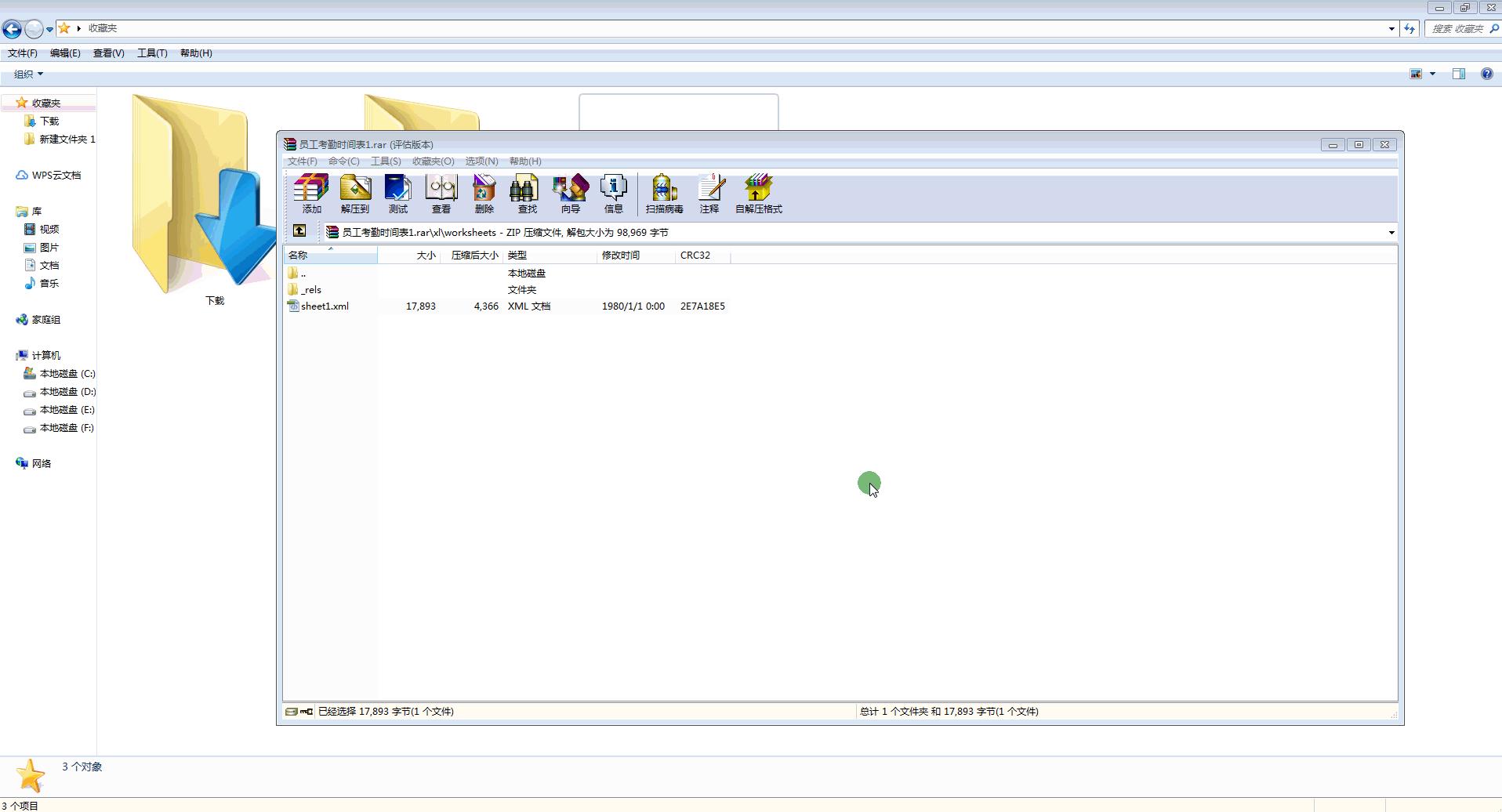Run 扫描病毒 virus scan
The height and width of the screenshot is (812, 1502).
[x=664, y=193]
